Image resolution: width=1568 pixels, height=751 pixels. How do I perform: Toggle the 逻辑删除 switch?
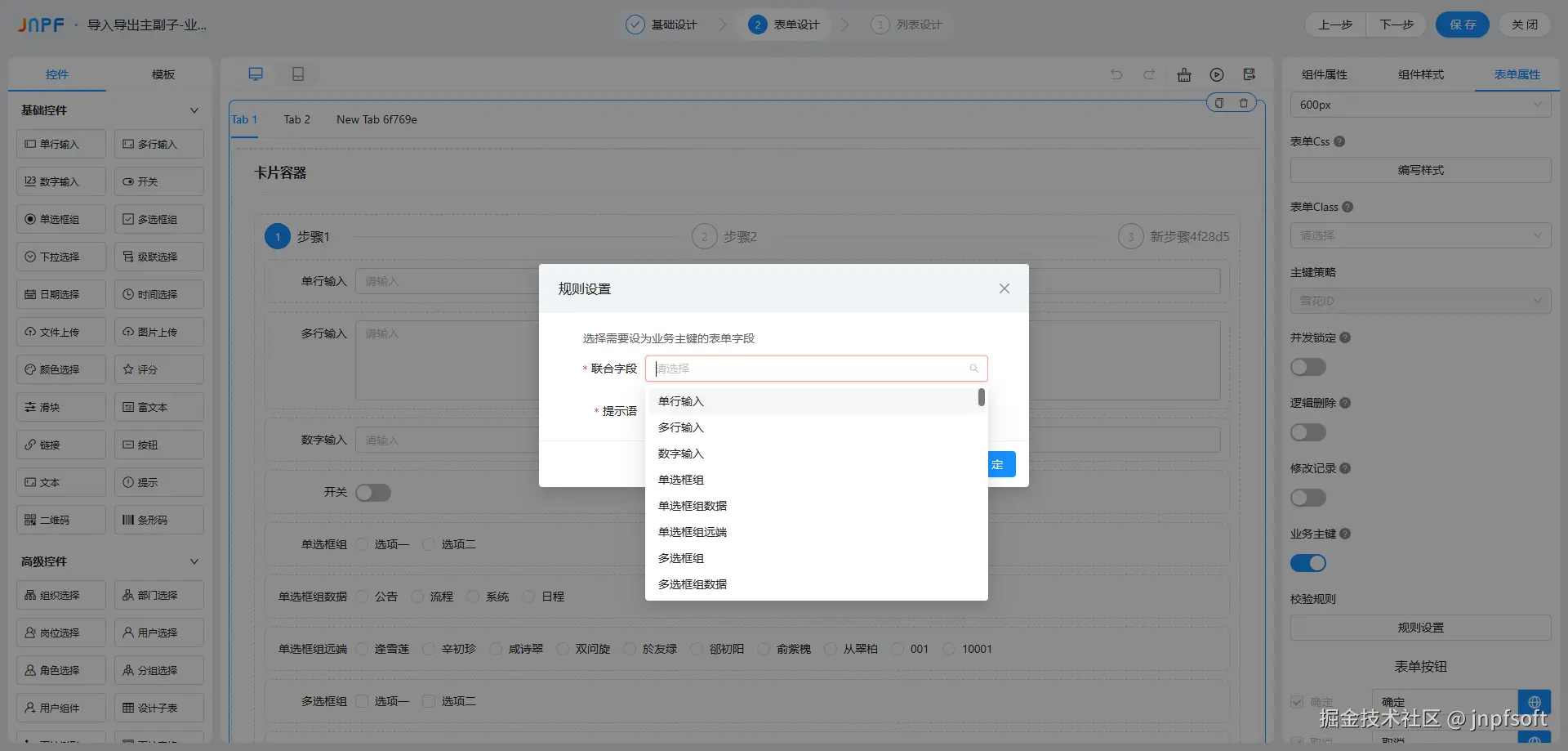pos(1308,432)
